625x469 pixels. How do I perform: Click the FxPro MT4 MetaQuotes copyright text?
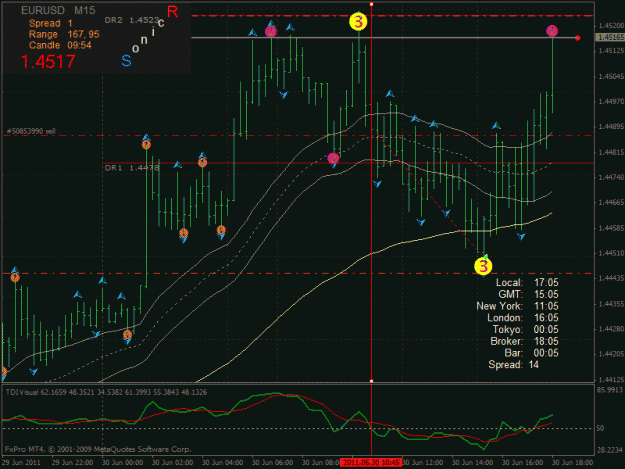click(x=98, y=449)
